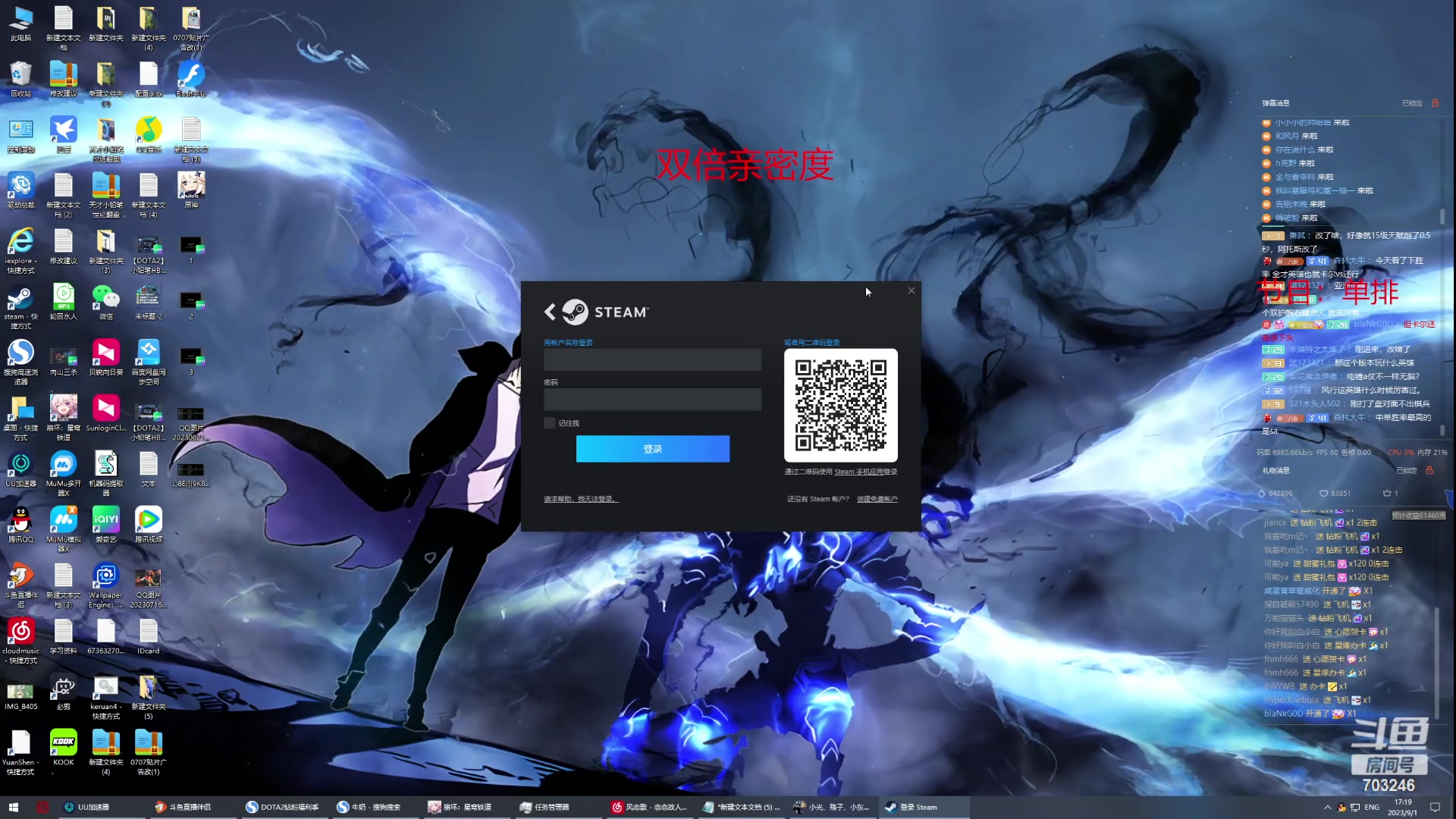Switch to 登录 Steam taskbar item
1456x819 pixels.
click(x=924, y=807)
